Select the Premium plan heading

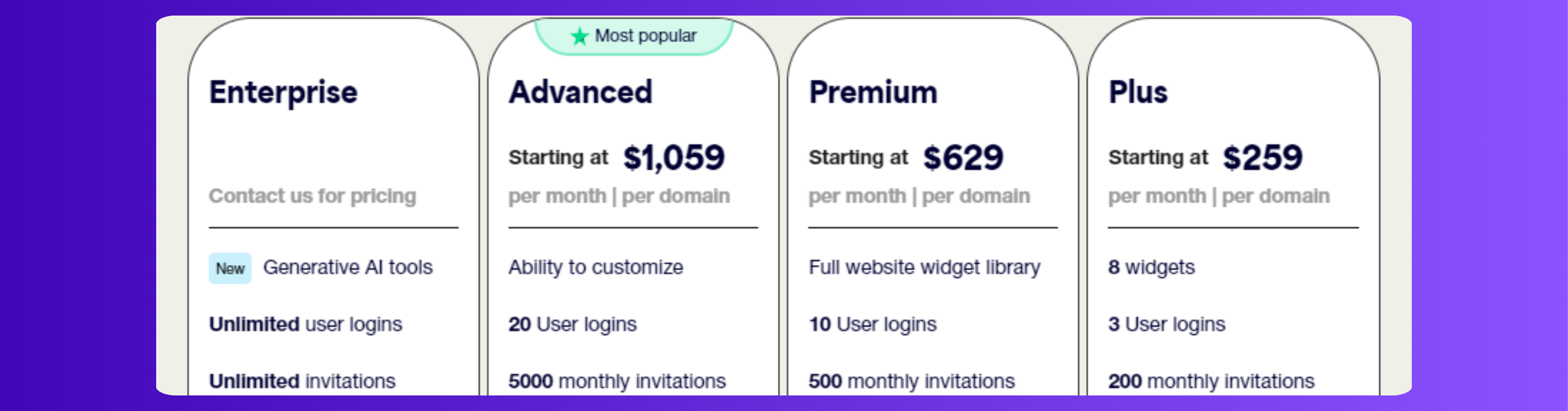(872, 92)
